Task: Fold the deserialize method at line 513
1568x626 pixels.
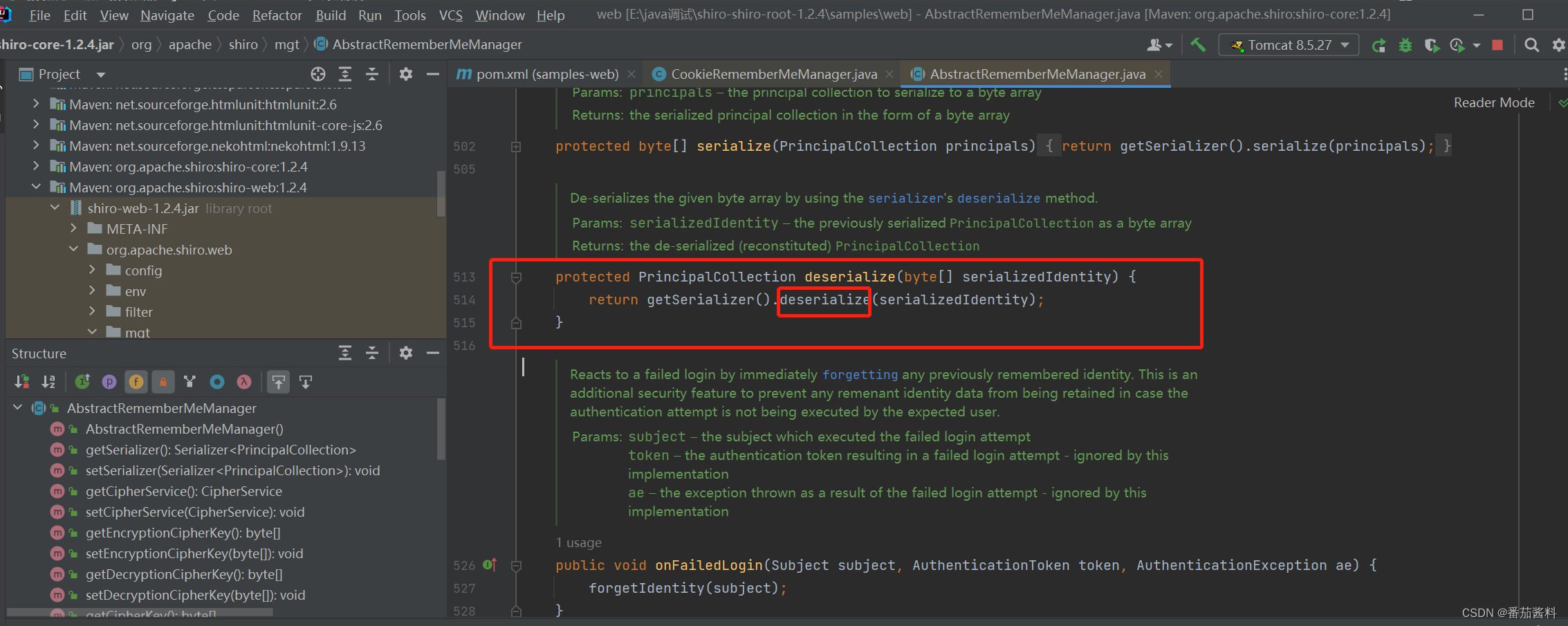Action: [x=515, y=277]
